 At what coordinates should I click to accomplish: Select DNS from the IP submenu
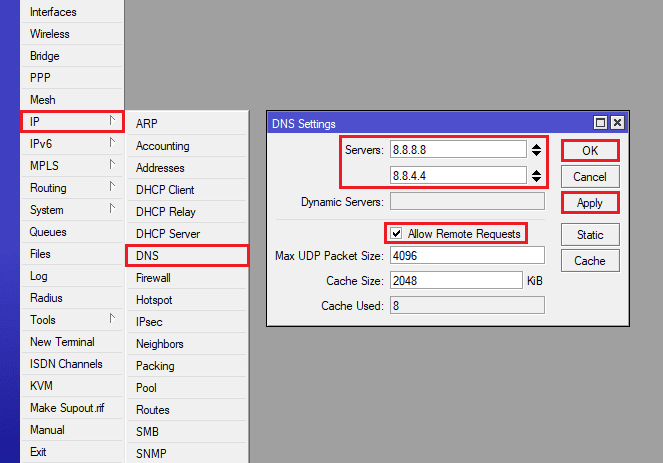(x=187, y=256)
